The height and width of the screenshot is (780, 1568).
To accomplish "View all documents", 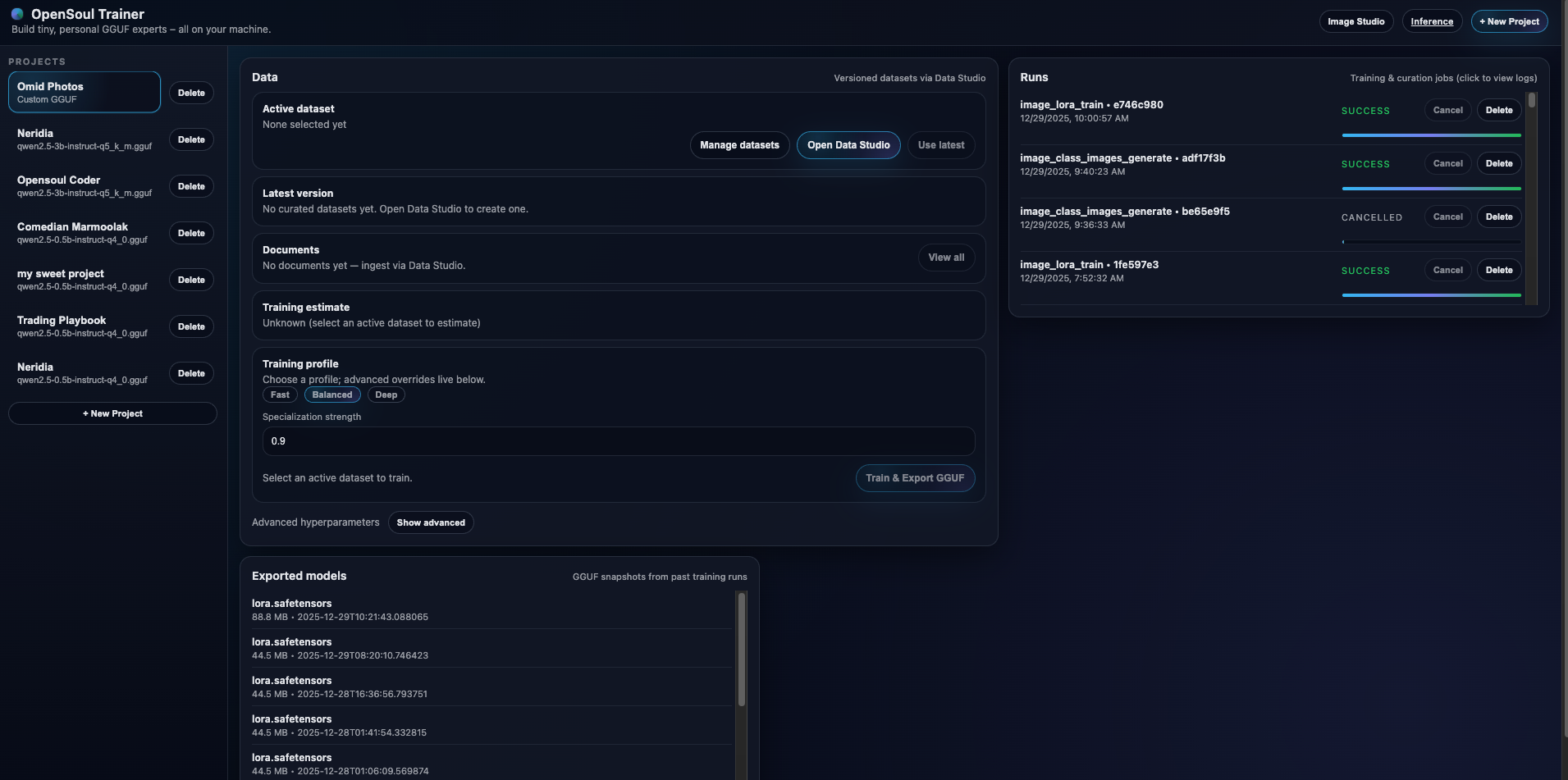I will 946,258.
